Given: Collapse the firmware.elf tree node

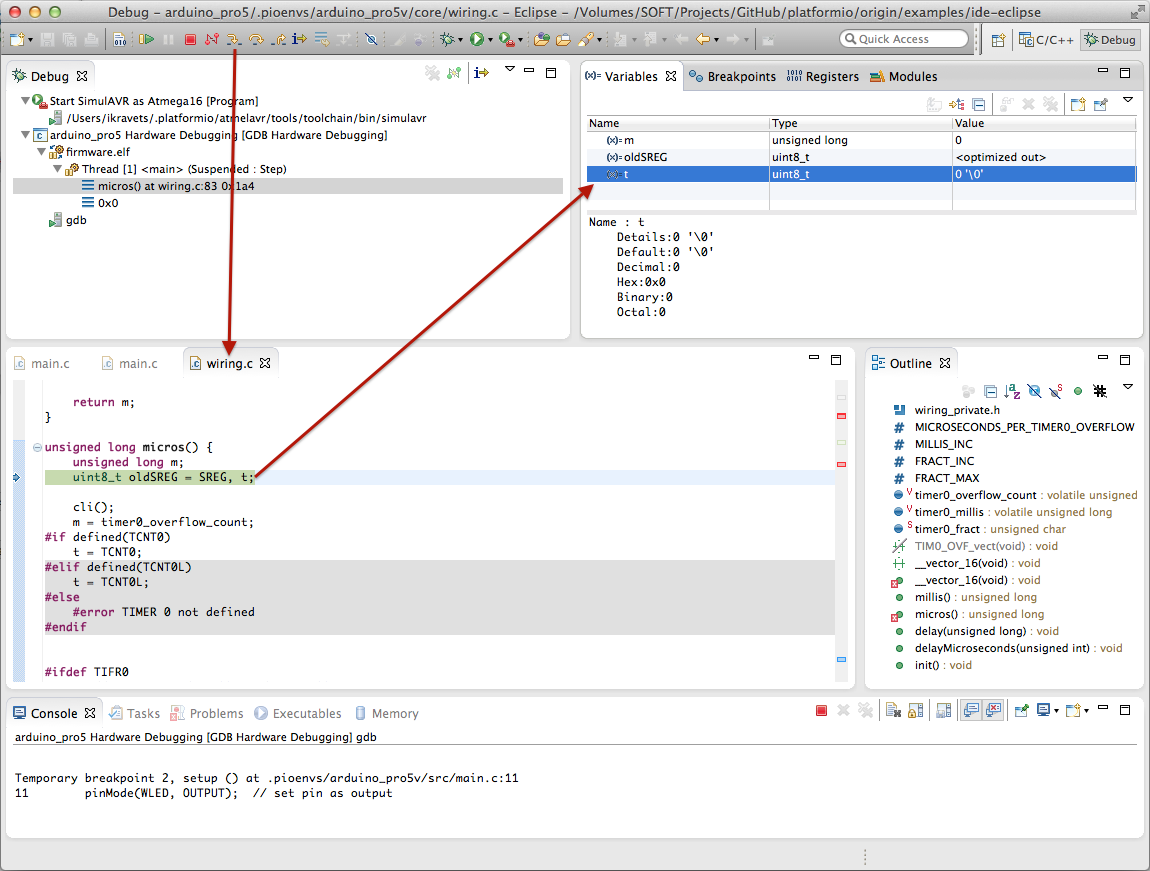Looking at the screenshot, I should point(42,152).
